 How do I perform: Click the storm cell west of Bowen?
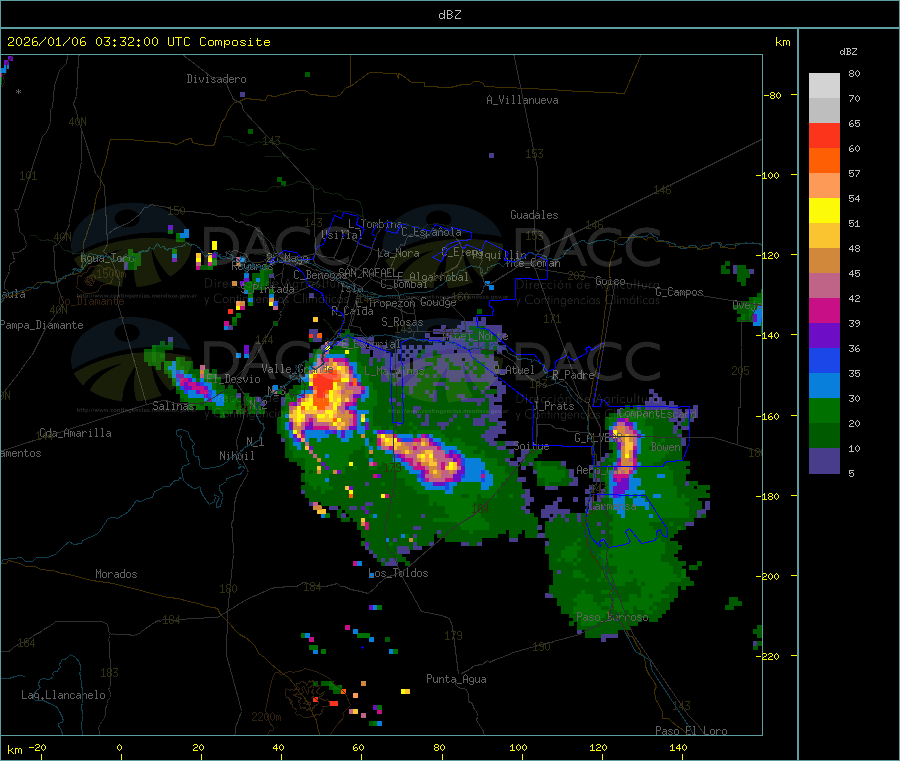624,451
